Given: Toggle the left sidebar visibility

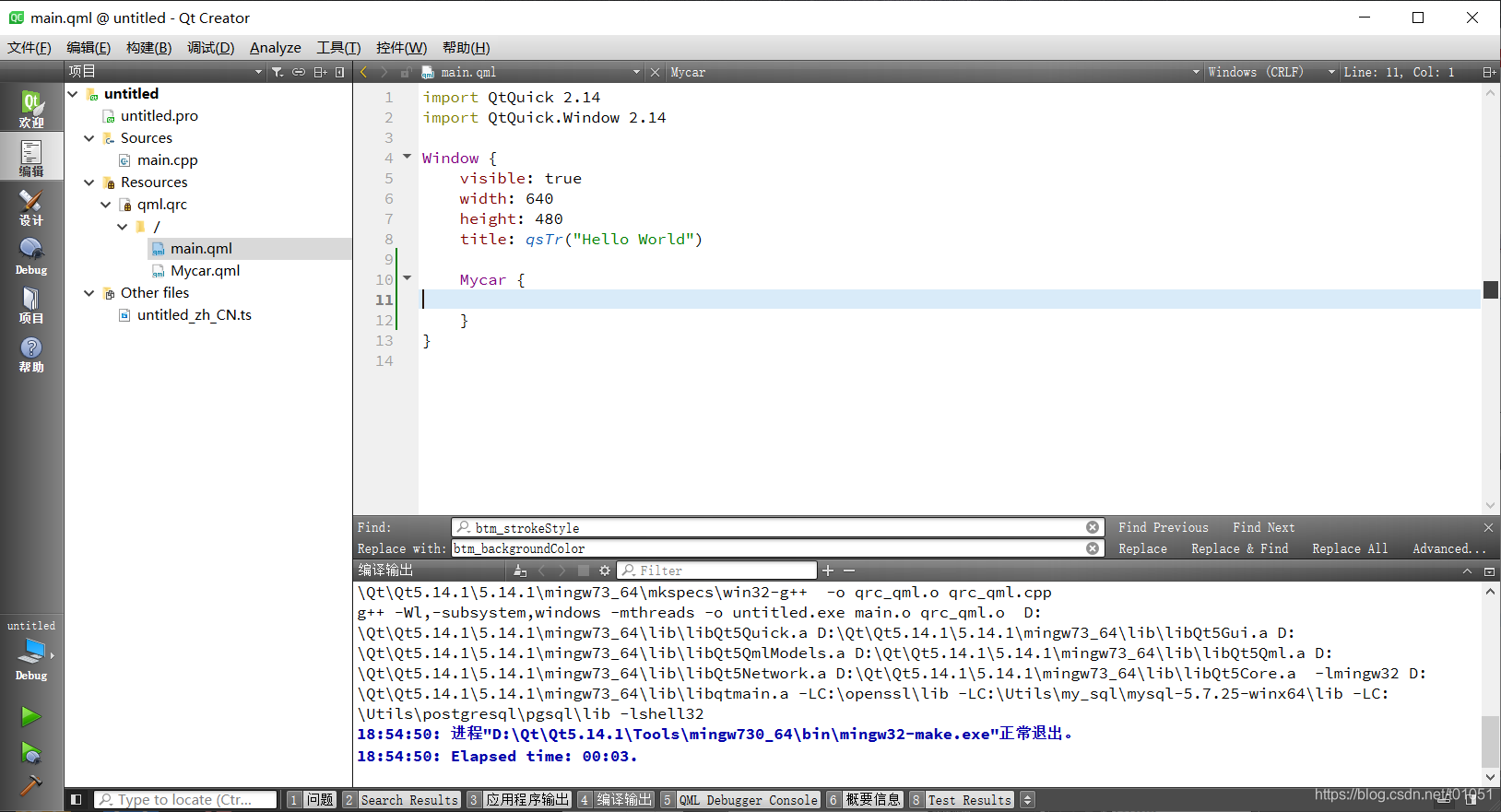Looking at the screenshot, I should tap(77, 800).
